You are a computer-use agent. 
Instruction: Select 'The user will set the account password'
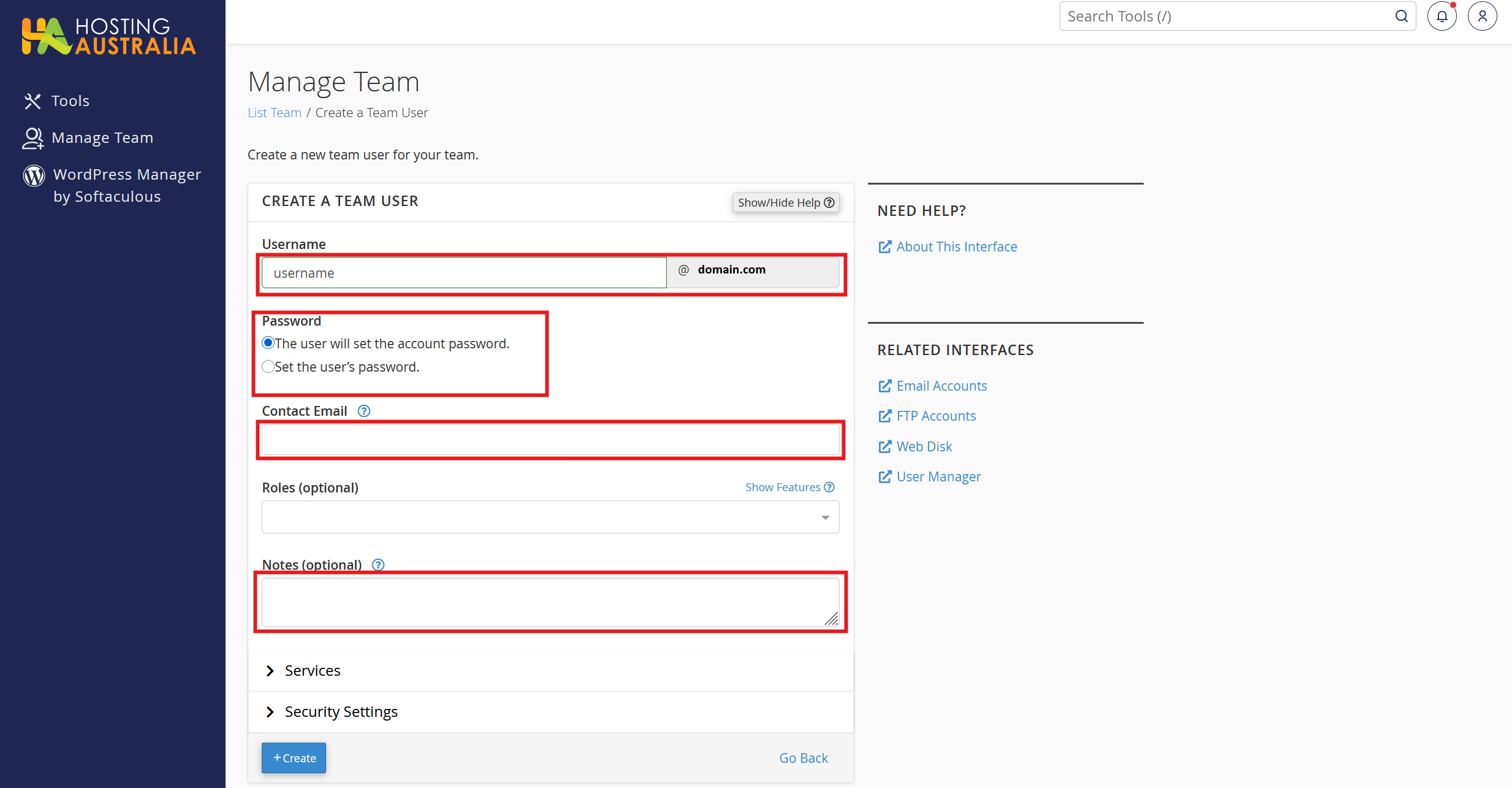(x=268, y=343)
